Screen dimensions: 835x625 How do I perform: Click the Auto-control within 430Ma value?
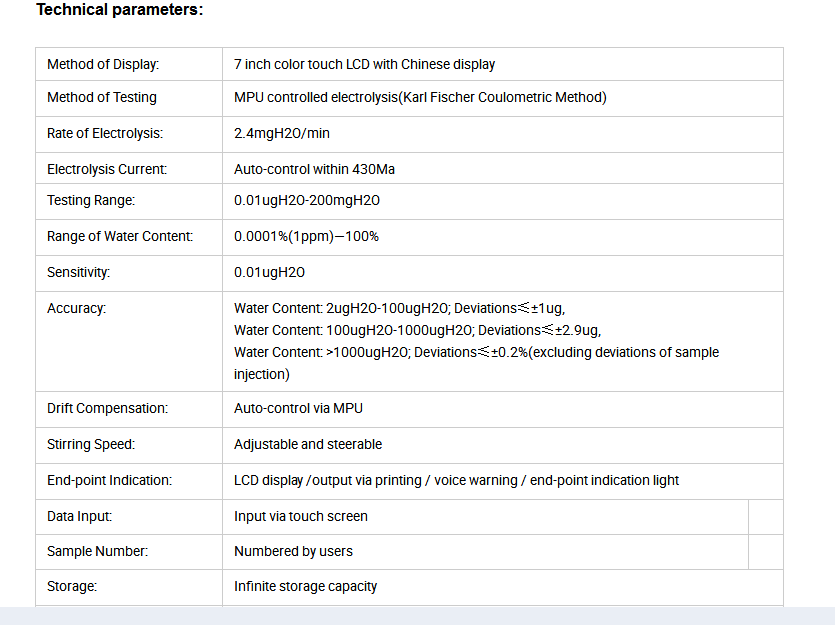(314, 169)
